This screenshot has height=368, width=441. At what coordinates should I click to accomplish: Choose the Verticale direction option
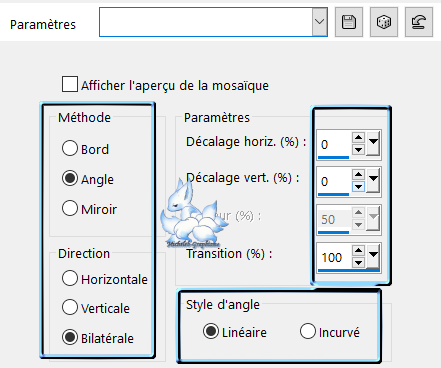(x=70, y=307)
